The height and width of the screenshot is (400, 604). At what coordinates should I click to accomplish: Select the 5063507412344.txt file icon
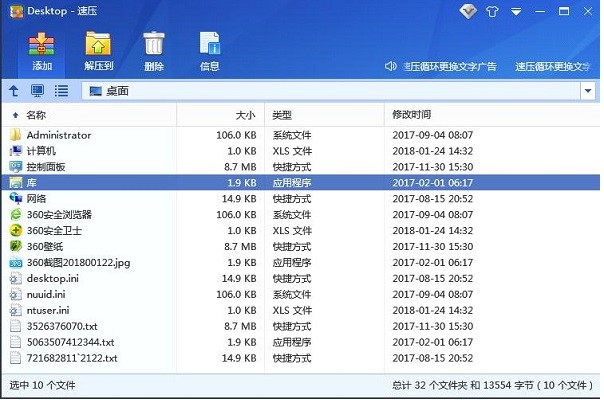15,342
